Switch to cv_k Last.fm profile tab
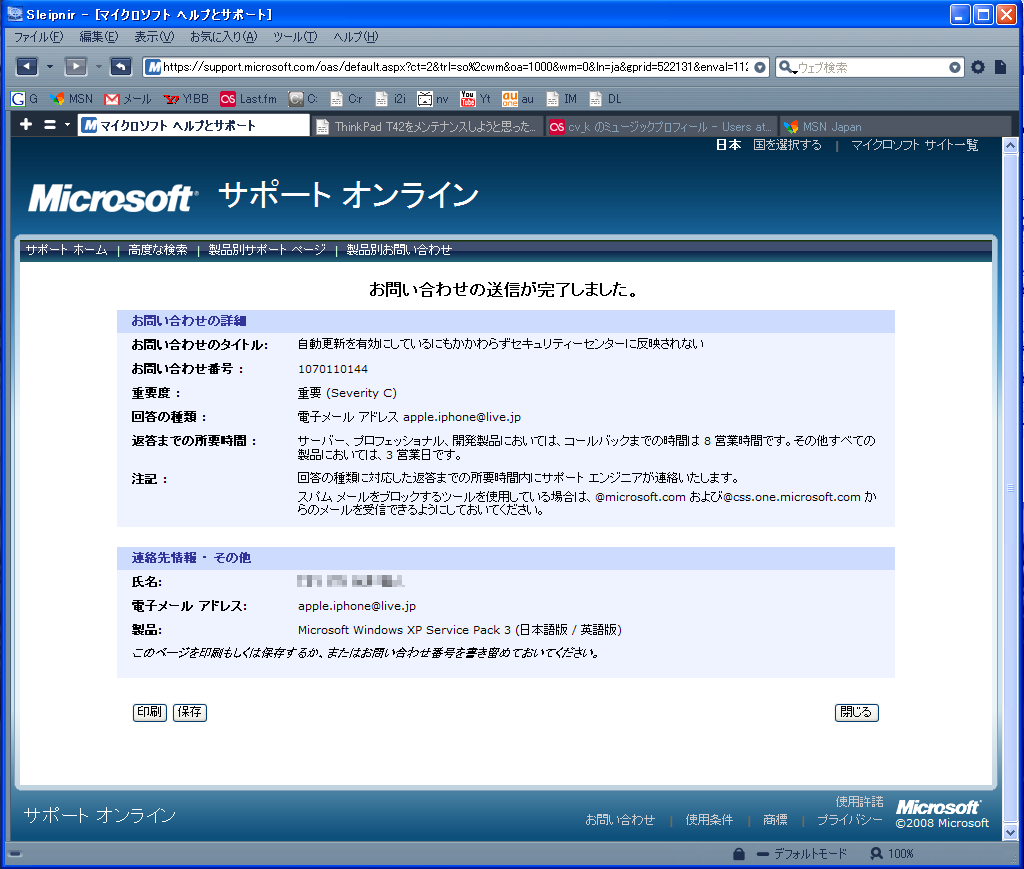Screen dimensions: 1024x869 pos(662,127)
